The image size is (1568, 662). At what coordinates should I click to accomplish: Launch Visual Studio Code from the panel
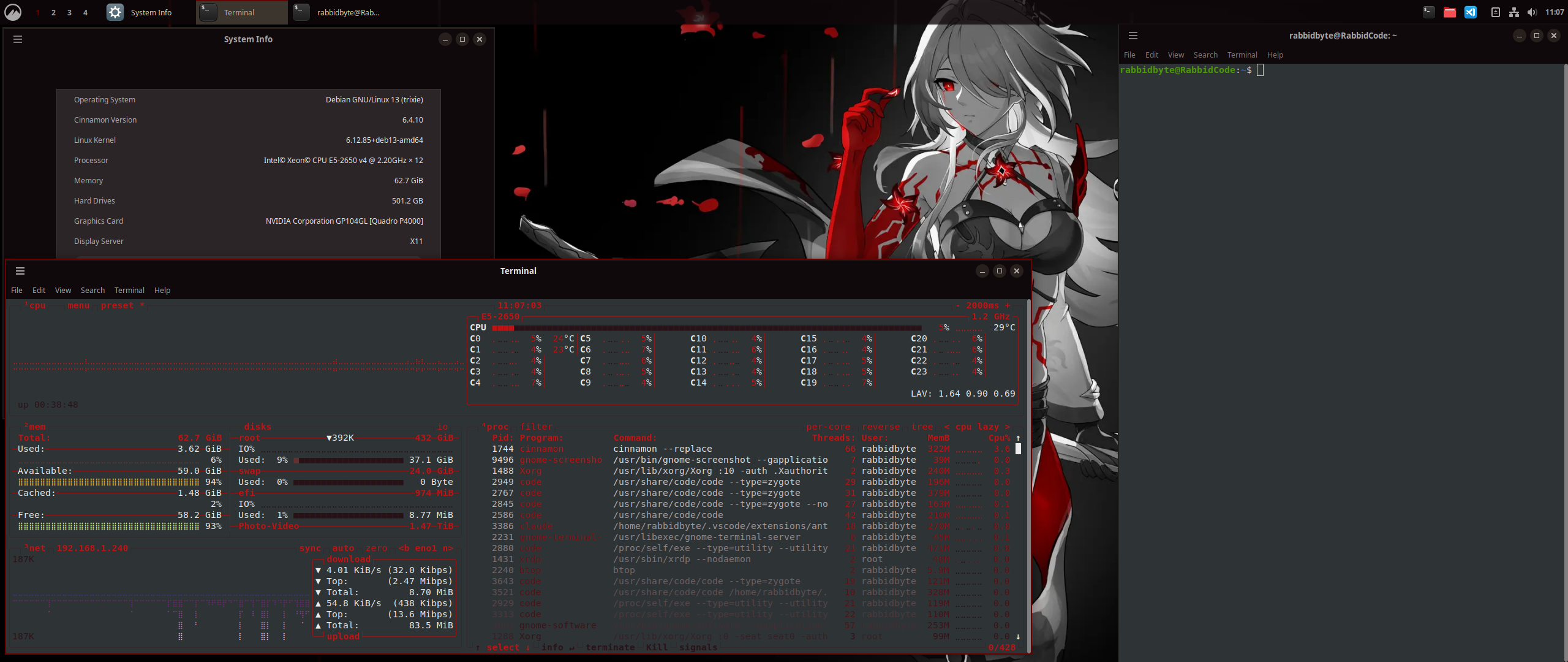click(x=1470, y=12)
